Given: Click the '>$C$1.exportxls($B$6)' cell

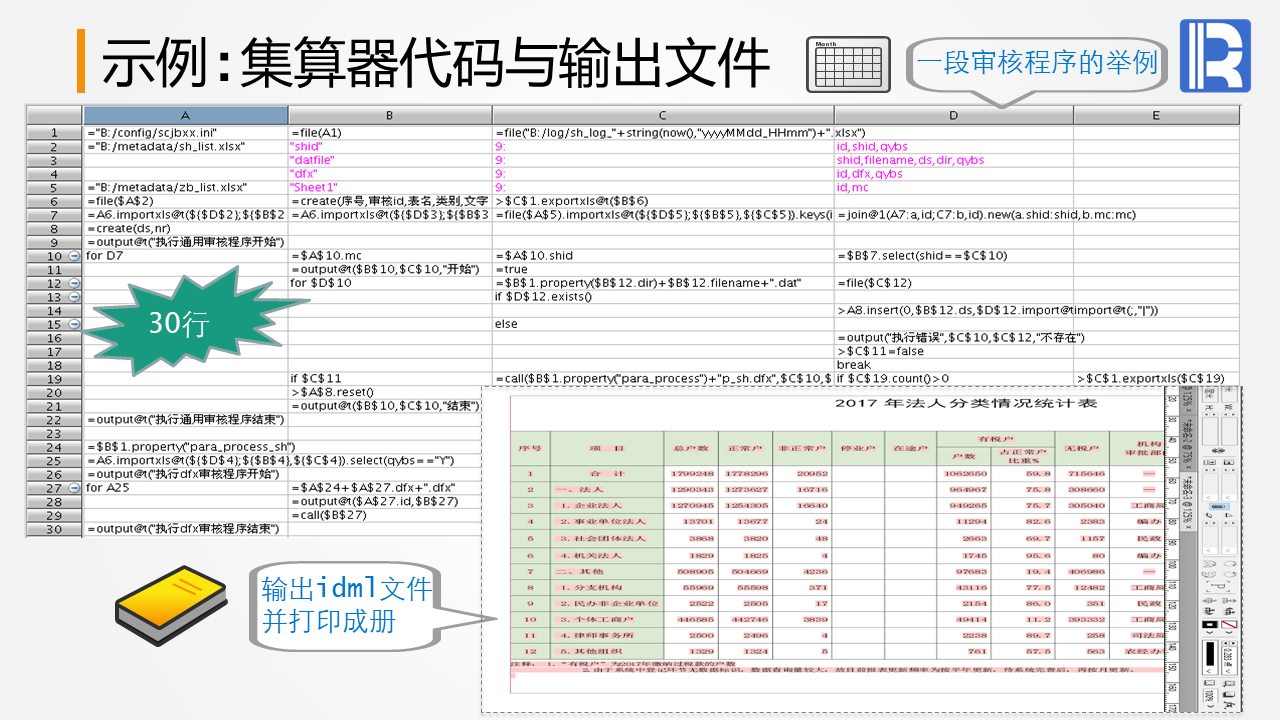Looking at the screenshot, I should [x=663, y=201].
